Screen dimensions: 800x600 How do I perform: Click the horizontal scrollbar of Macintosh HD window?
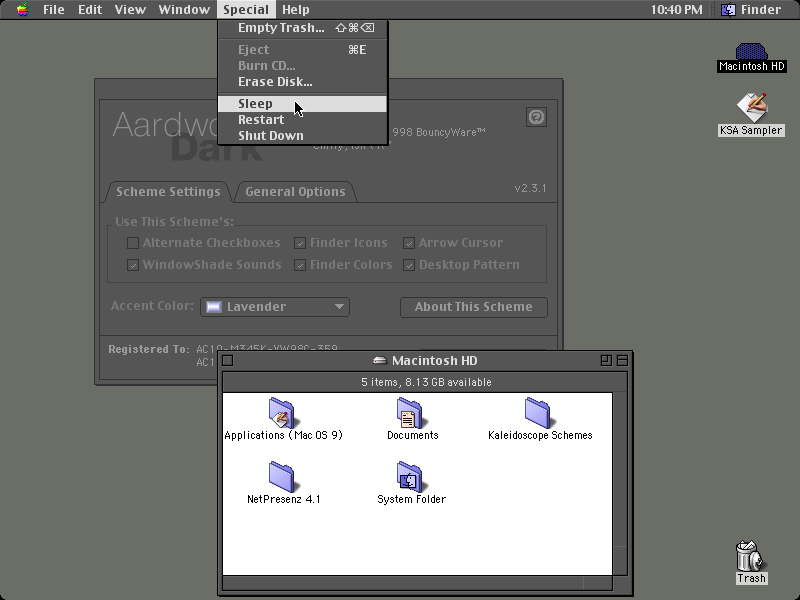[x=417, y=583]
